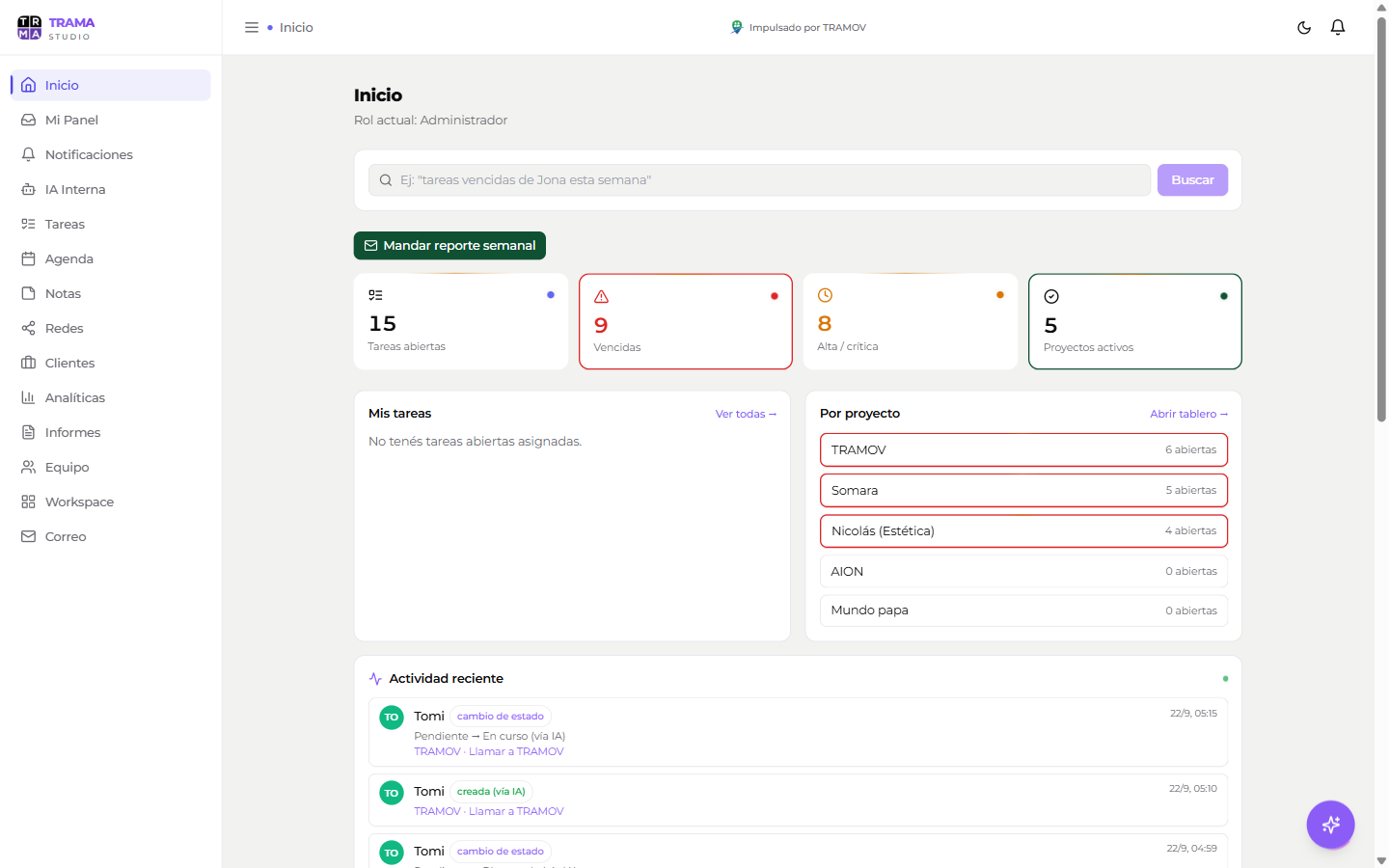The image size is (1389, 868).
Task: Click the Informes document icon
Action: click(x=29, y=432)
